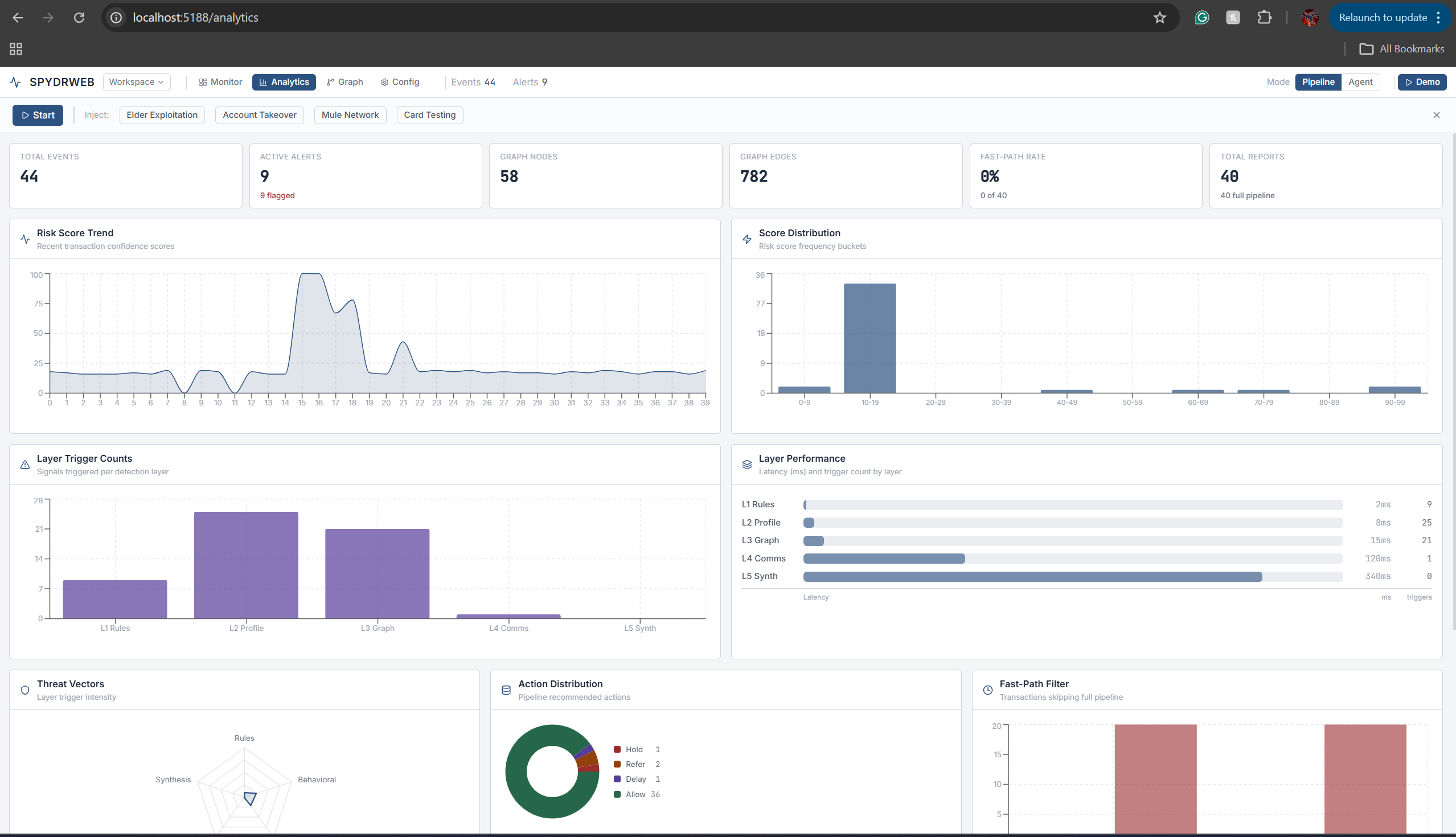Screen dimensions: 1456x837
Task: Click the SPYDRWEB pulse logo icon
Action: (x=15, y=82)
